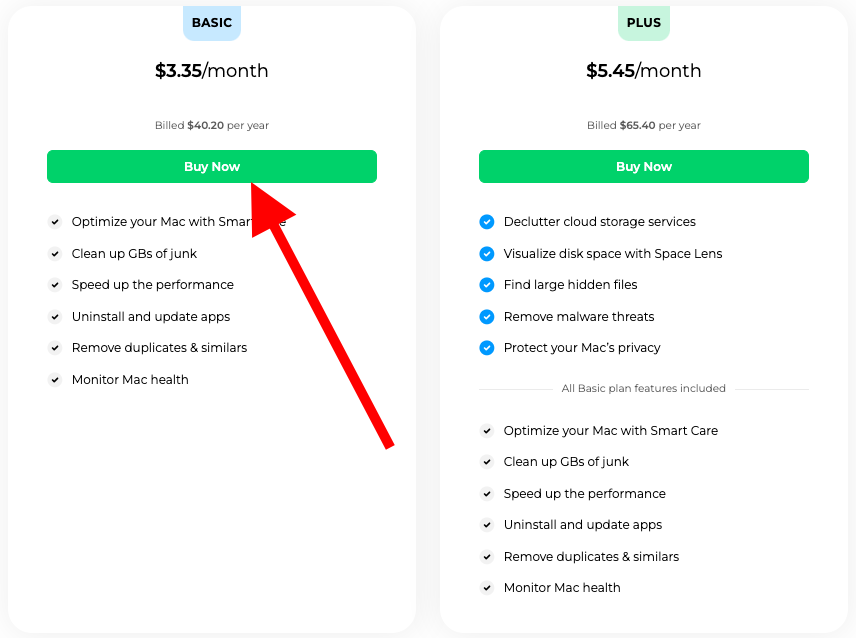Click the $3.35/month price text
856x638 pixels.
click(x=211, y=71)
